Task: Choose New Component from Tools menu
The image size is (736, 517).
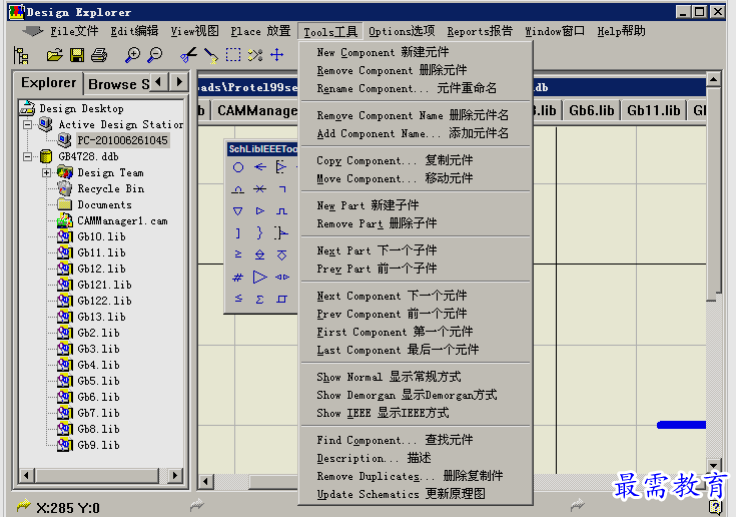Action: click(415, 52)
